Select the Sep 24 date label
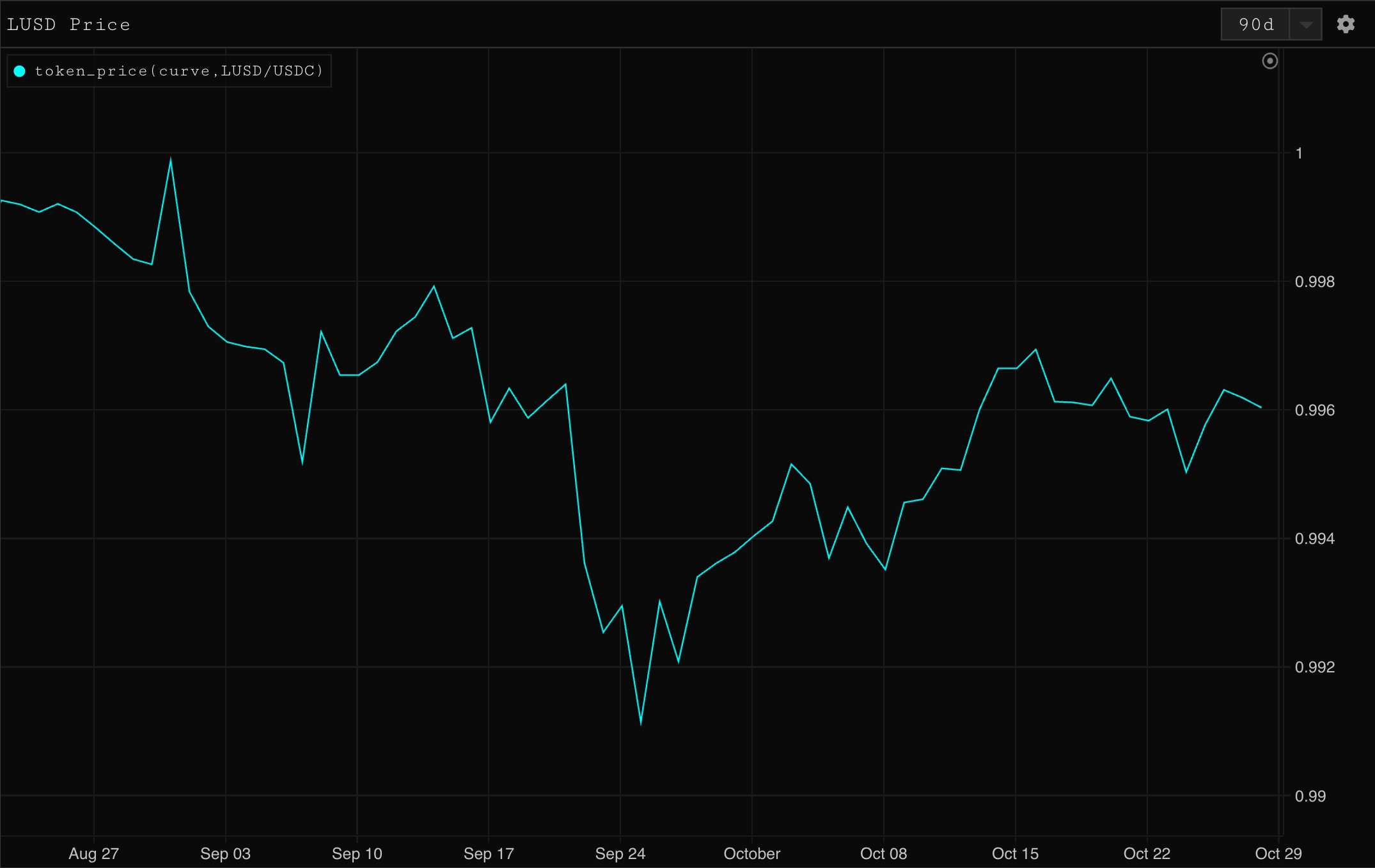The width and height of the screenshot is (1375, 868). [x=620, y=853]
